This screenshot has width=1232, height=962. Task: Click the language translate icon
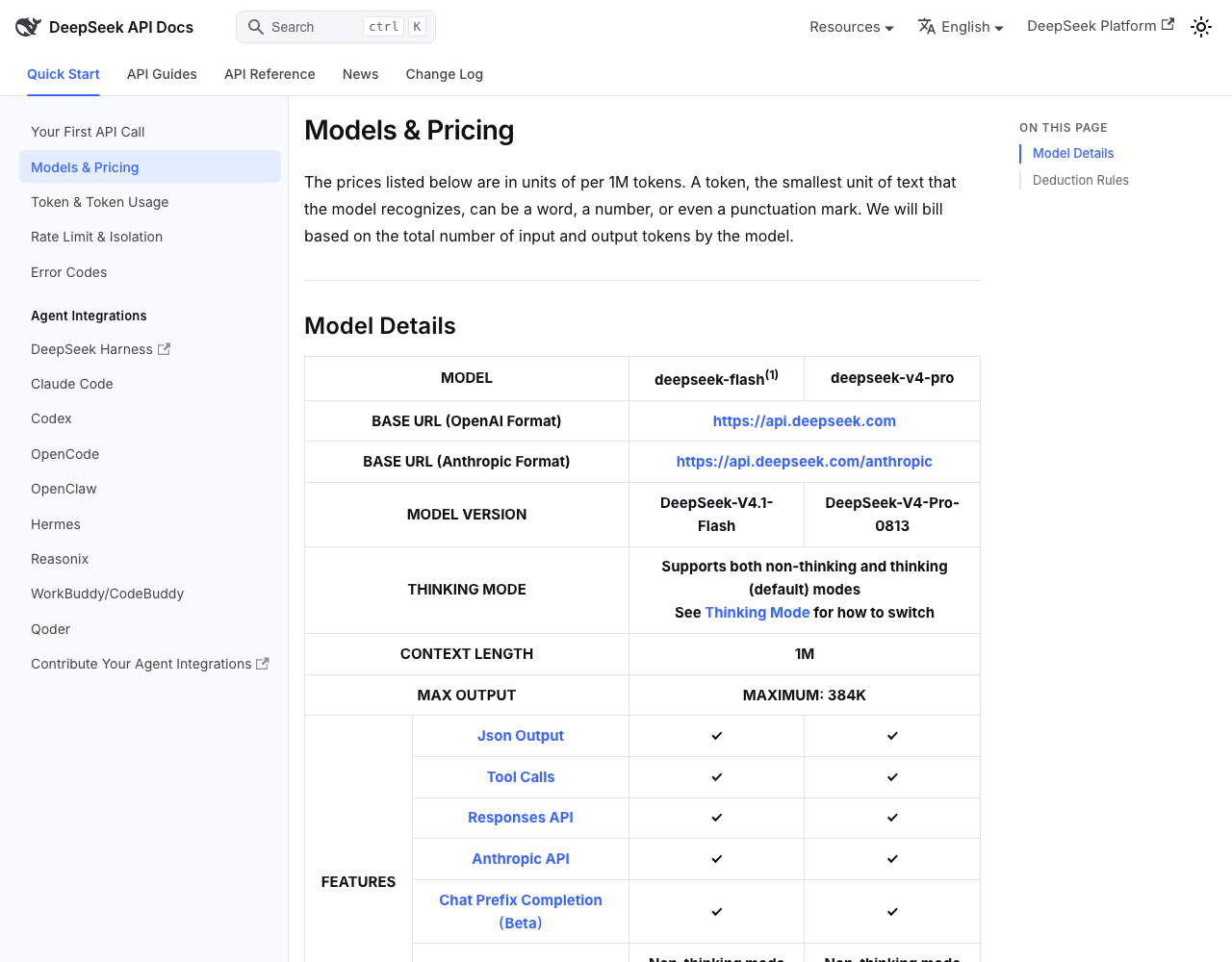[x=927, y=27]
